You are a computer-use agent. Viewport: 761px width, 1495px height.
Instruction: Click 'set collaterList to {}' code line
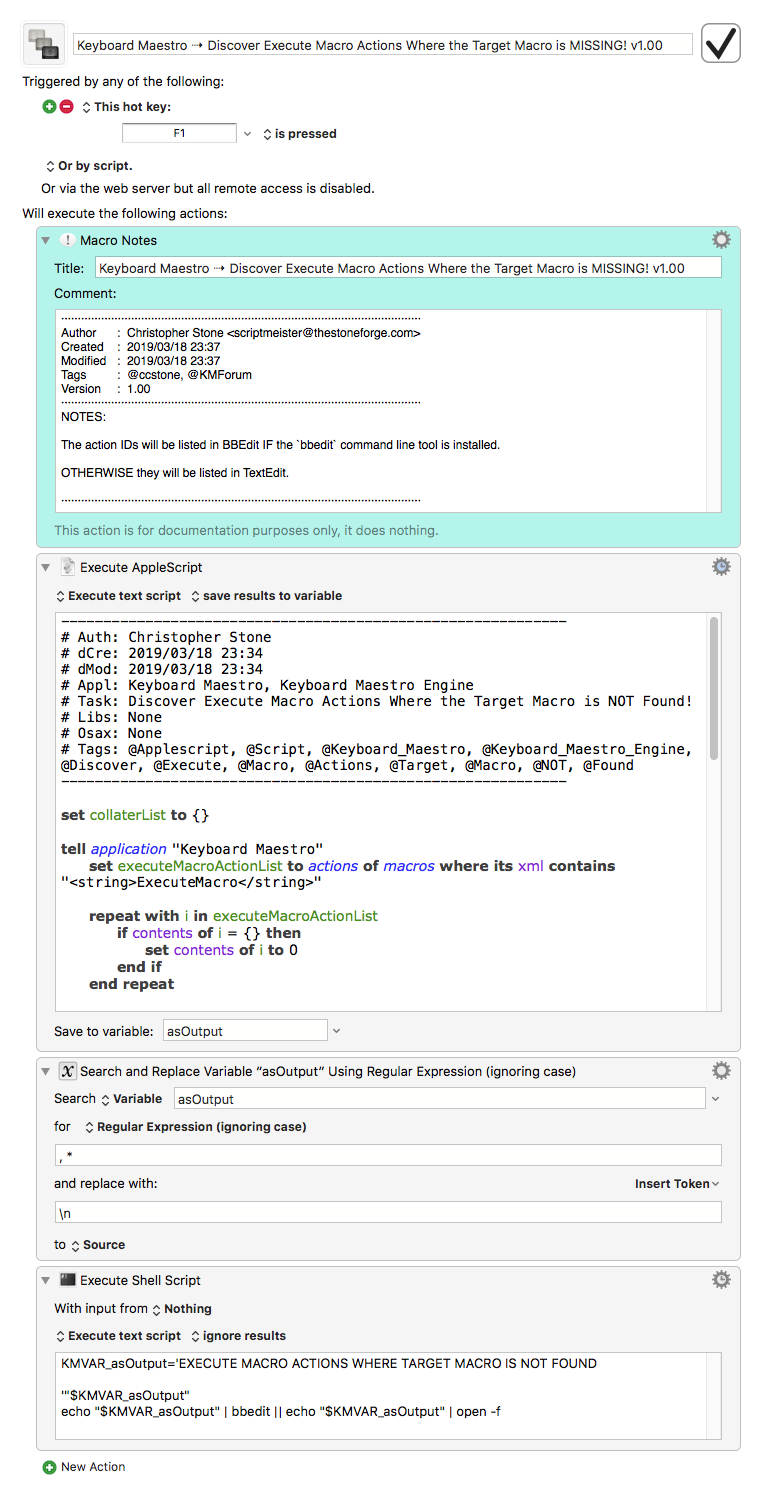click(x=135, y=815)
